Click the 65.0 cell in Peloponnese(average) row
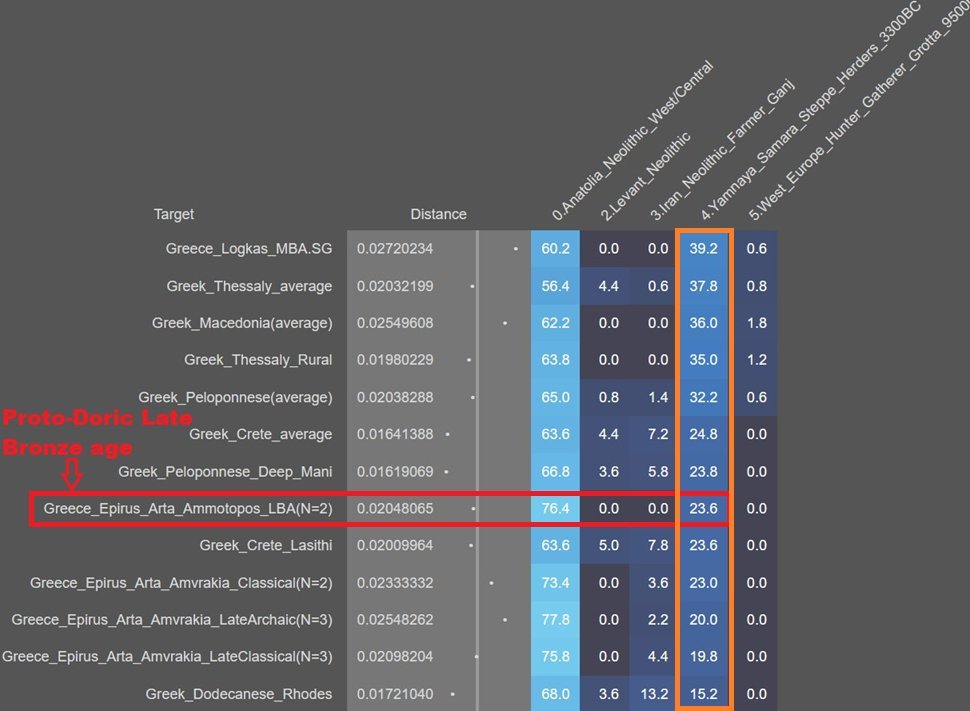This screenshot has width=970, height=711. pos(556,397)
